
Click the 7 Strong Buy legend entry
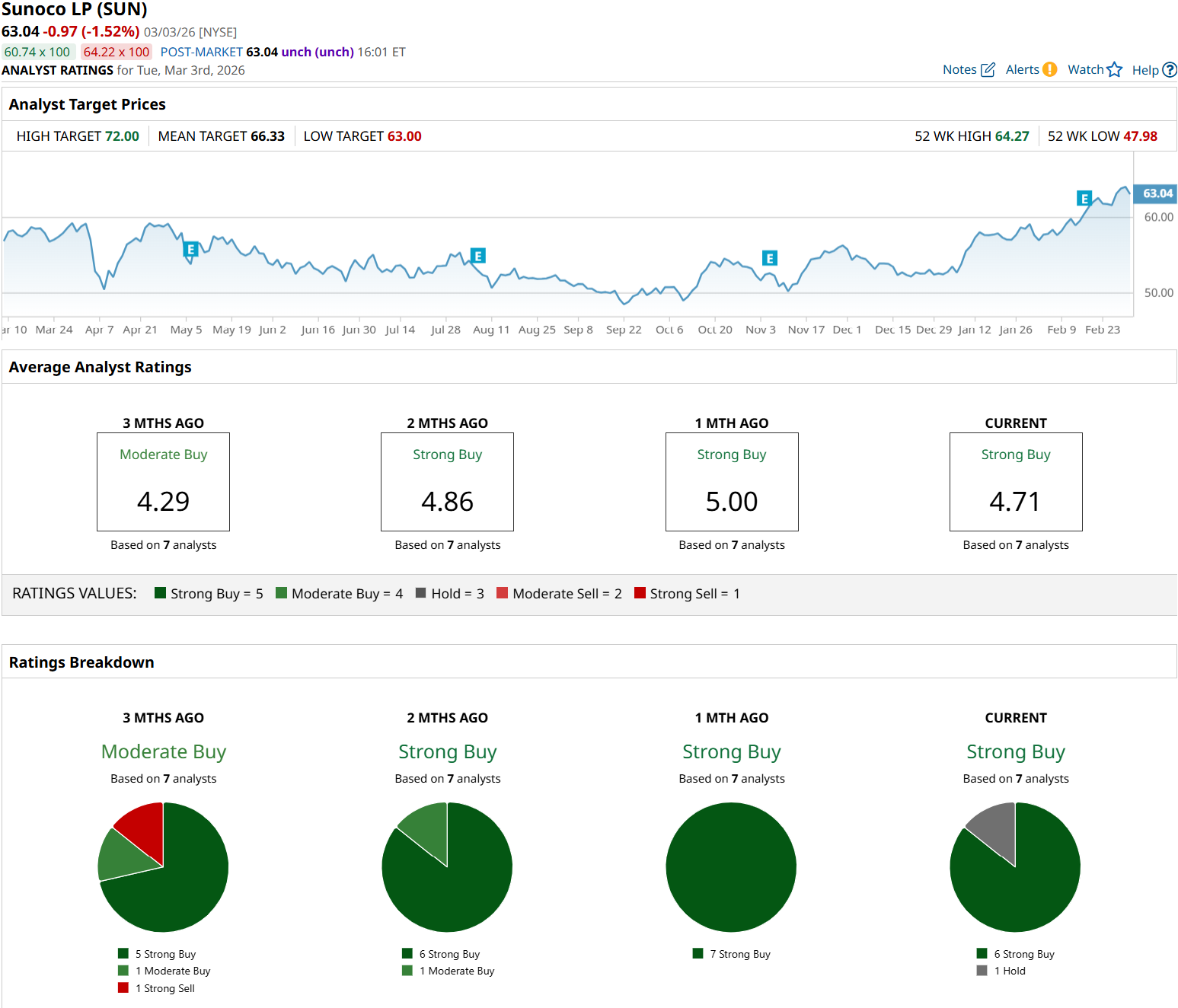click(x=732, y=954)
